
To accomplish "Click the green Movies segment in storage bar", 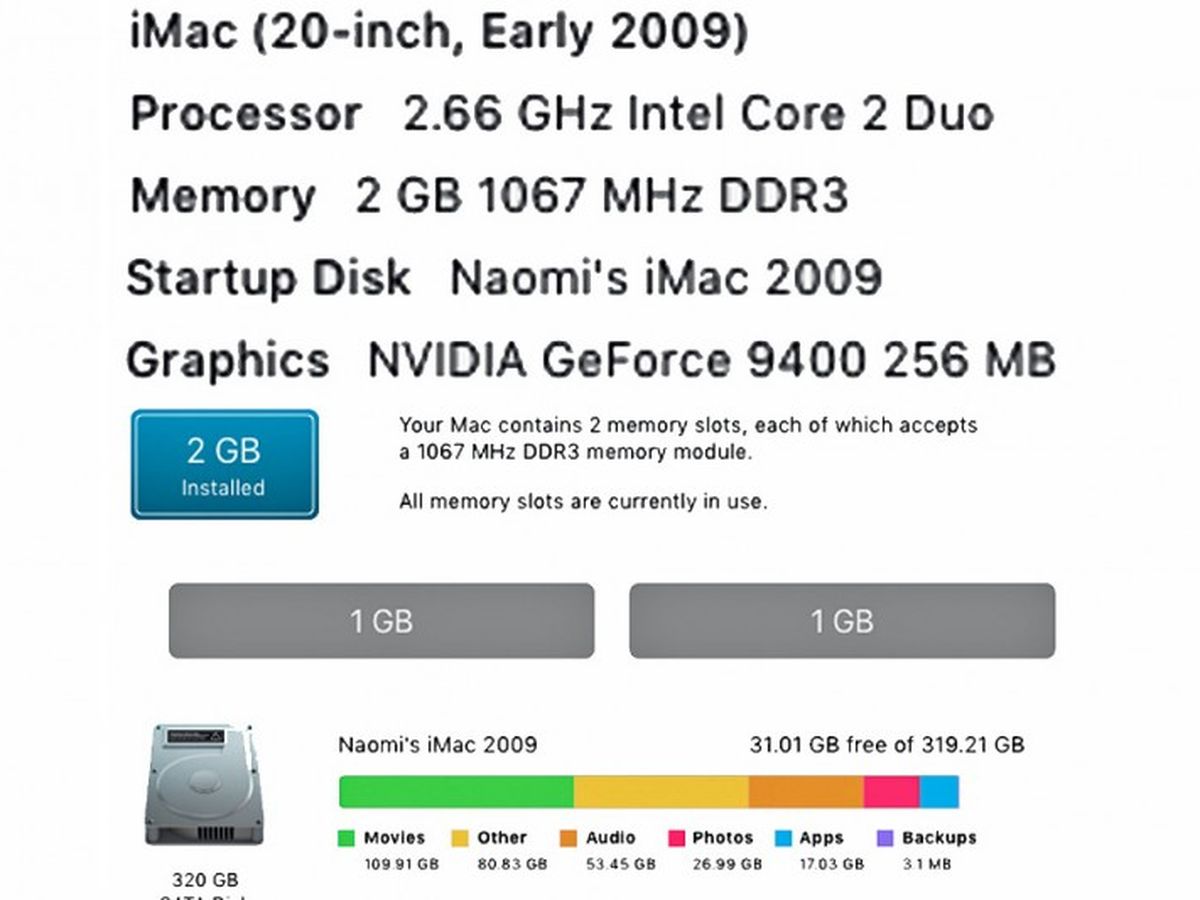I will tap(456, 791).
